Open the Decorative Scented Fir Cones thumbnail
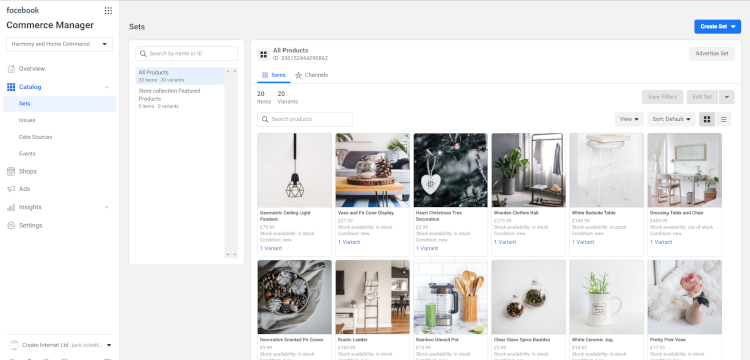Viewport: 750px width, 360px height. pyautogui.click(x=294, y=297)
